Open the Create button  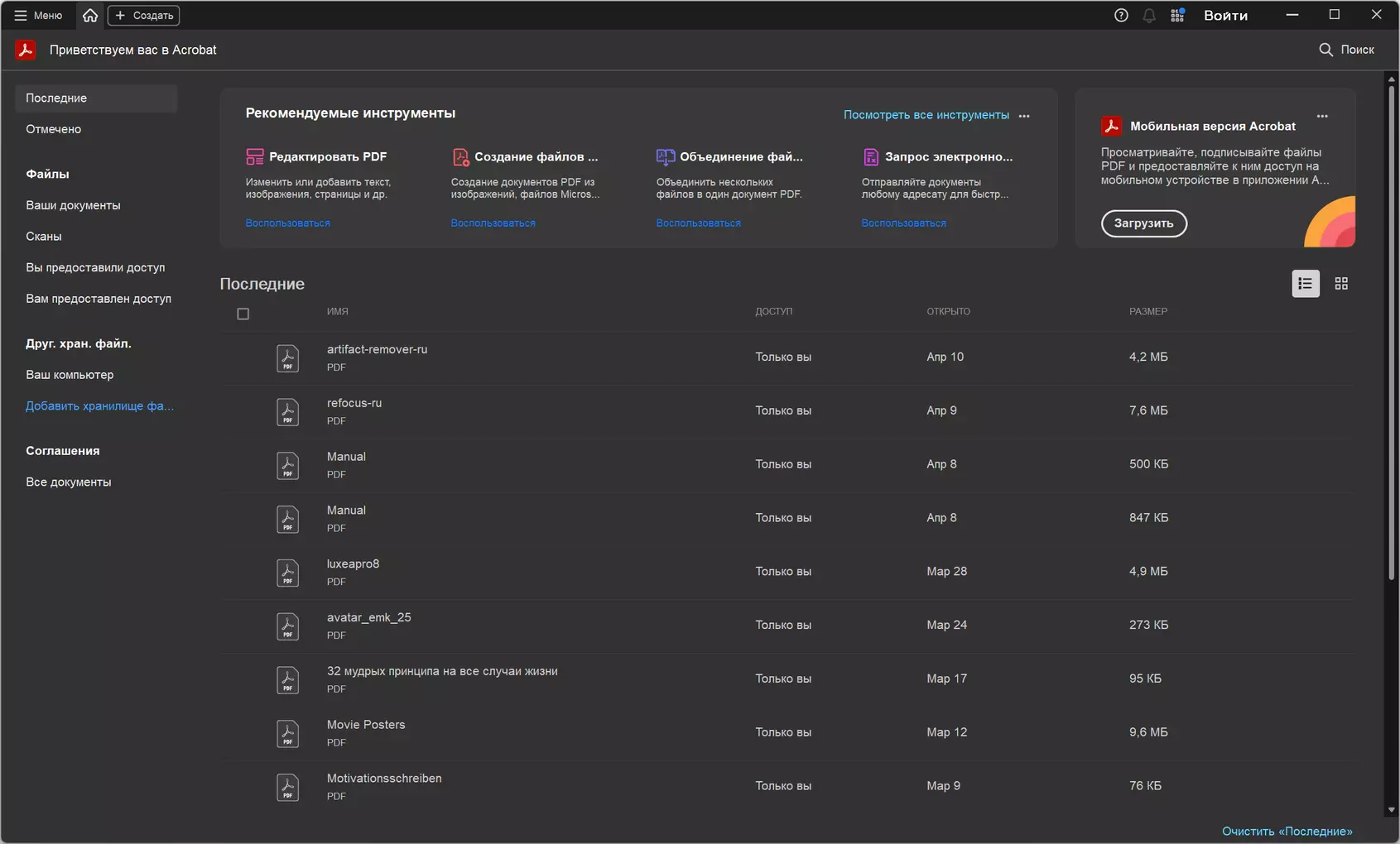pos(143,15)
